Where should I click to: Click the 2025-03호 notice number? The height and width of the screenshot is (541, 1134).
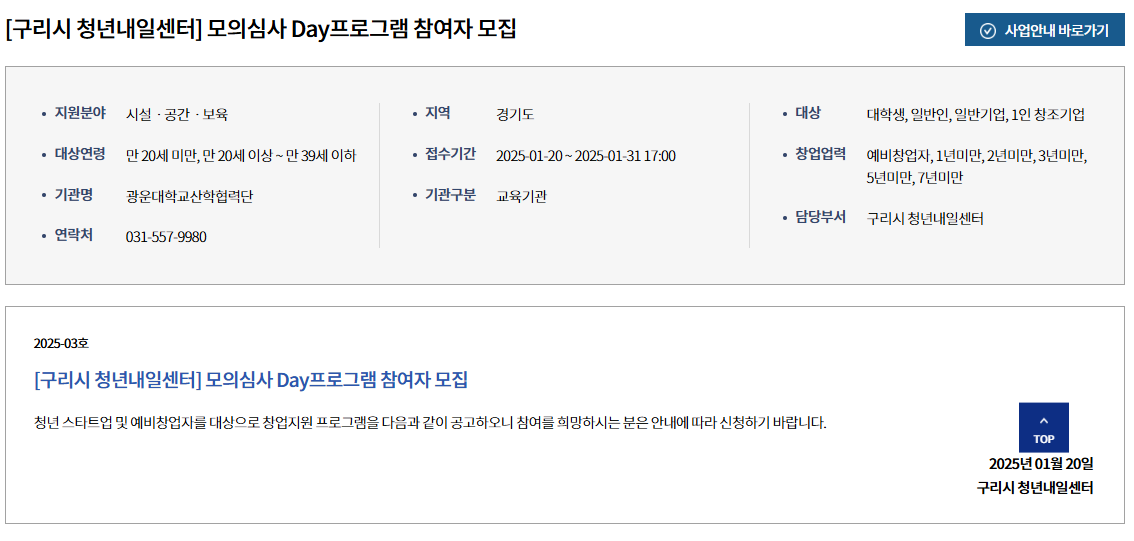(x=61, y=344)
